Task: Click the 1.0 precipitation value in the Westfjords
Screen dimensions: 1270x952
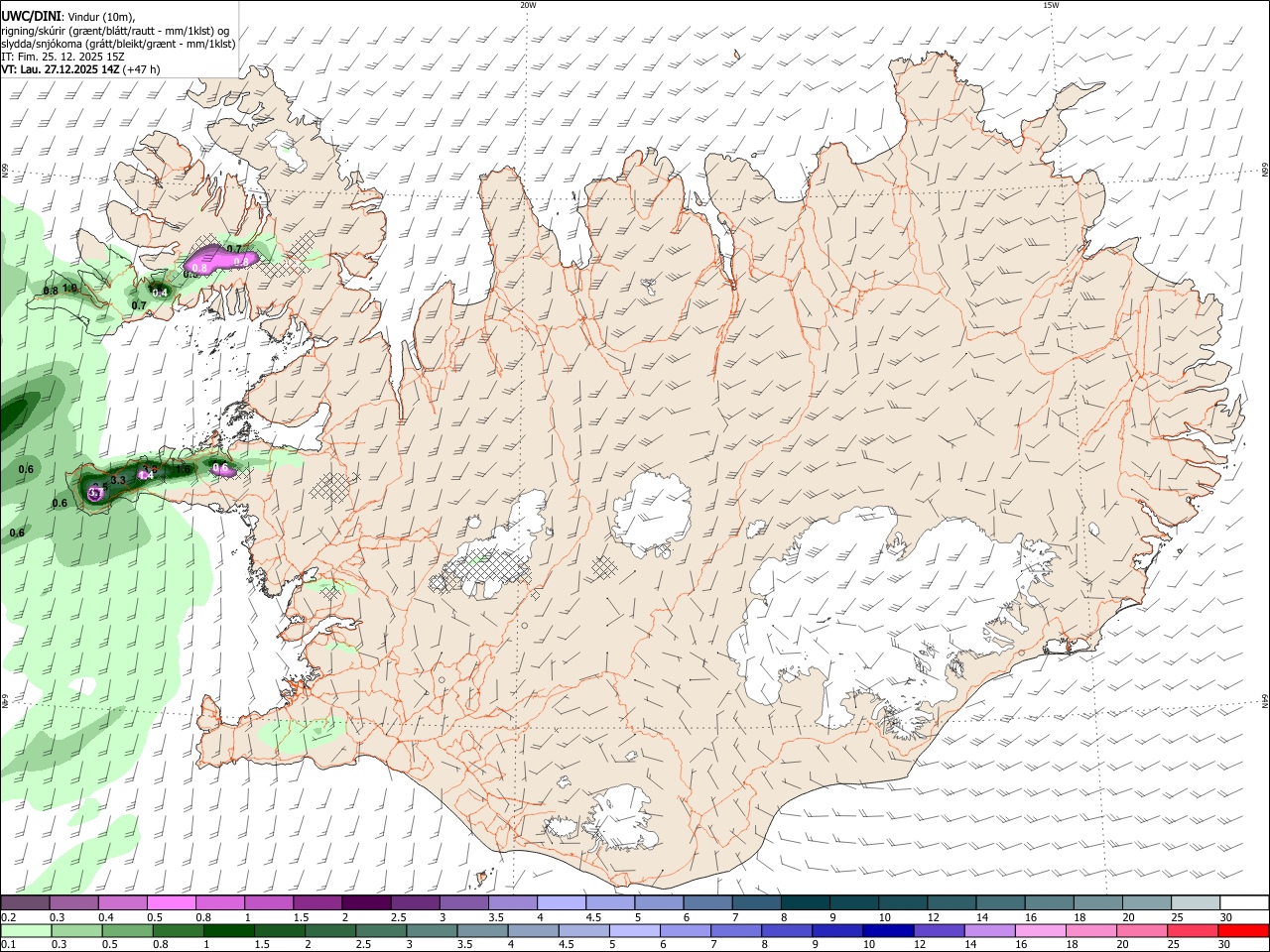Action: click(x=70, y=288)
